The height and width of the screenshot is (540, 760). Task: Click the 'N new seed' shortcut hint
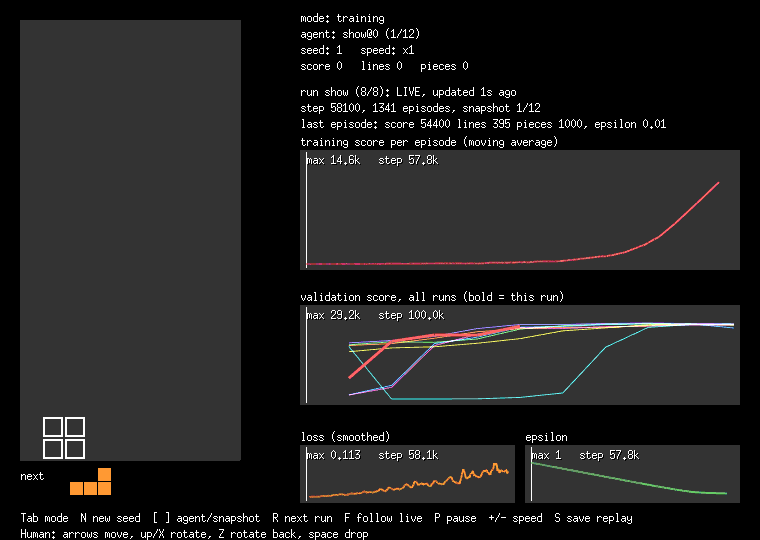tap(111, 518)
